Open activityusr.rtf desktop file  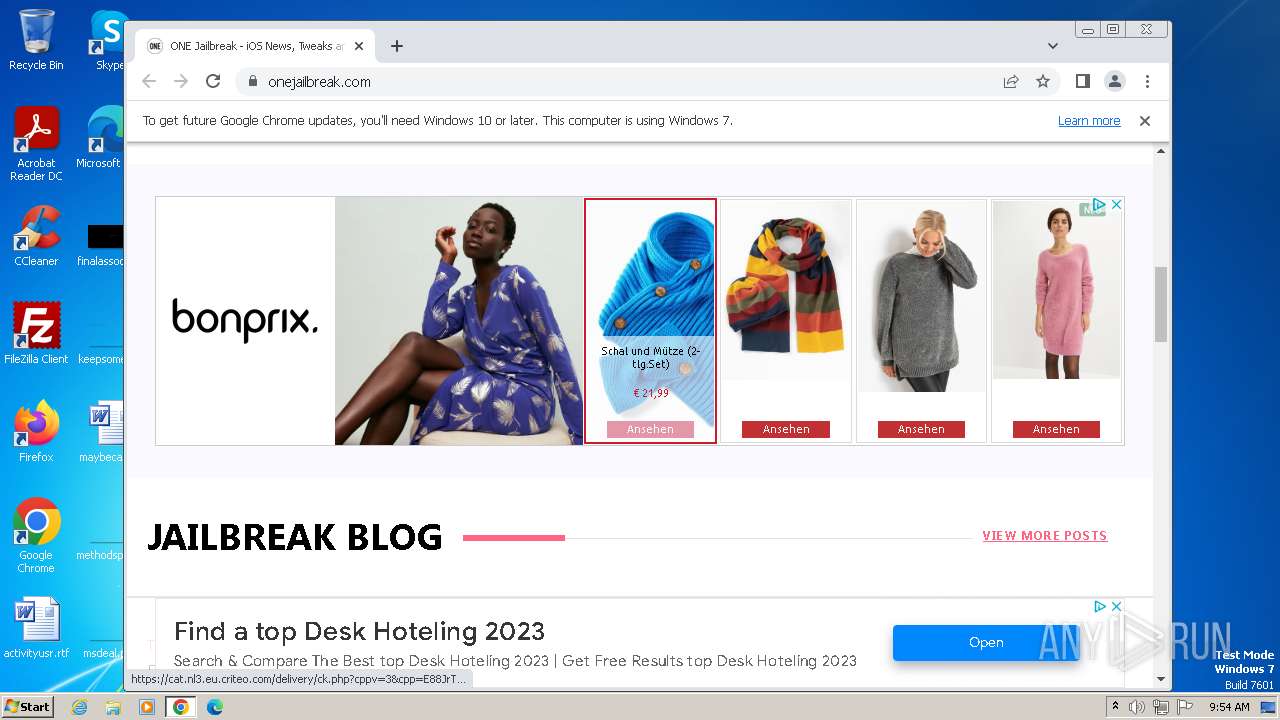pos(36,628)
